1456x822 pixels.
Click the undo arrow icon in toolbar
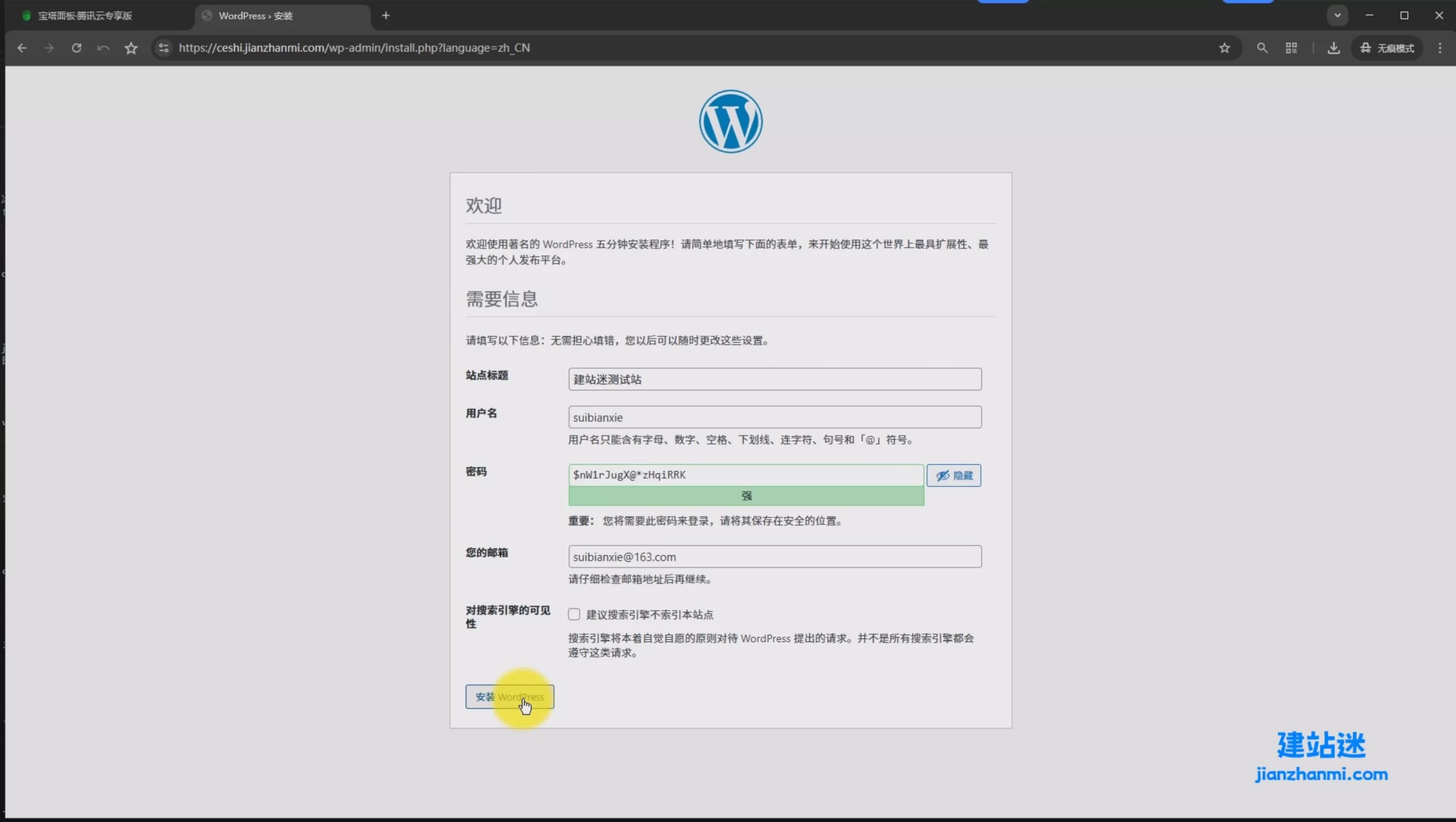(x=103, y=48)
